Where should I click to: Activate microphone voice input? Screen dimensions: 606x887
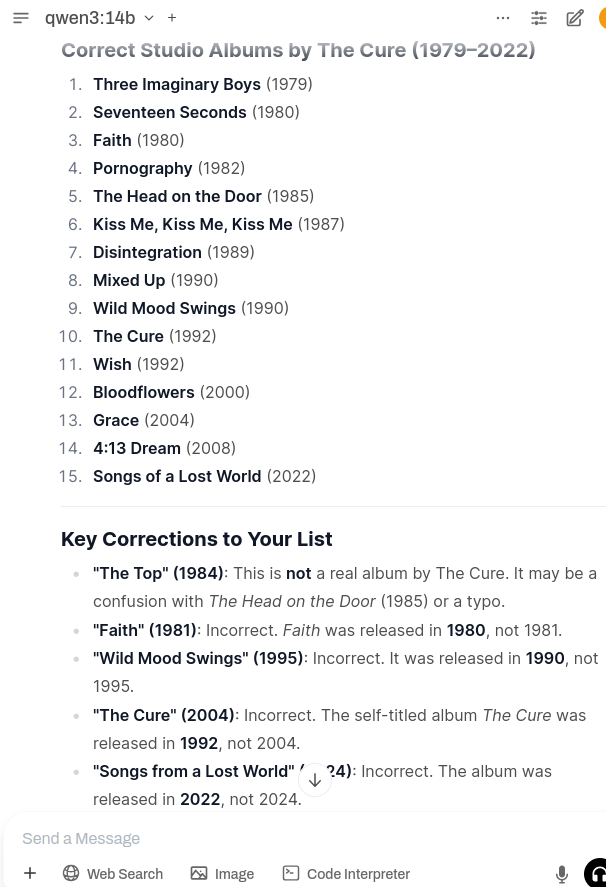(x=561, y=873)
